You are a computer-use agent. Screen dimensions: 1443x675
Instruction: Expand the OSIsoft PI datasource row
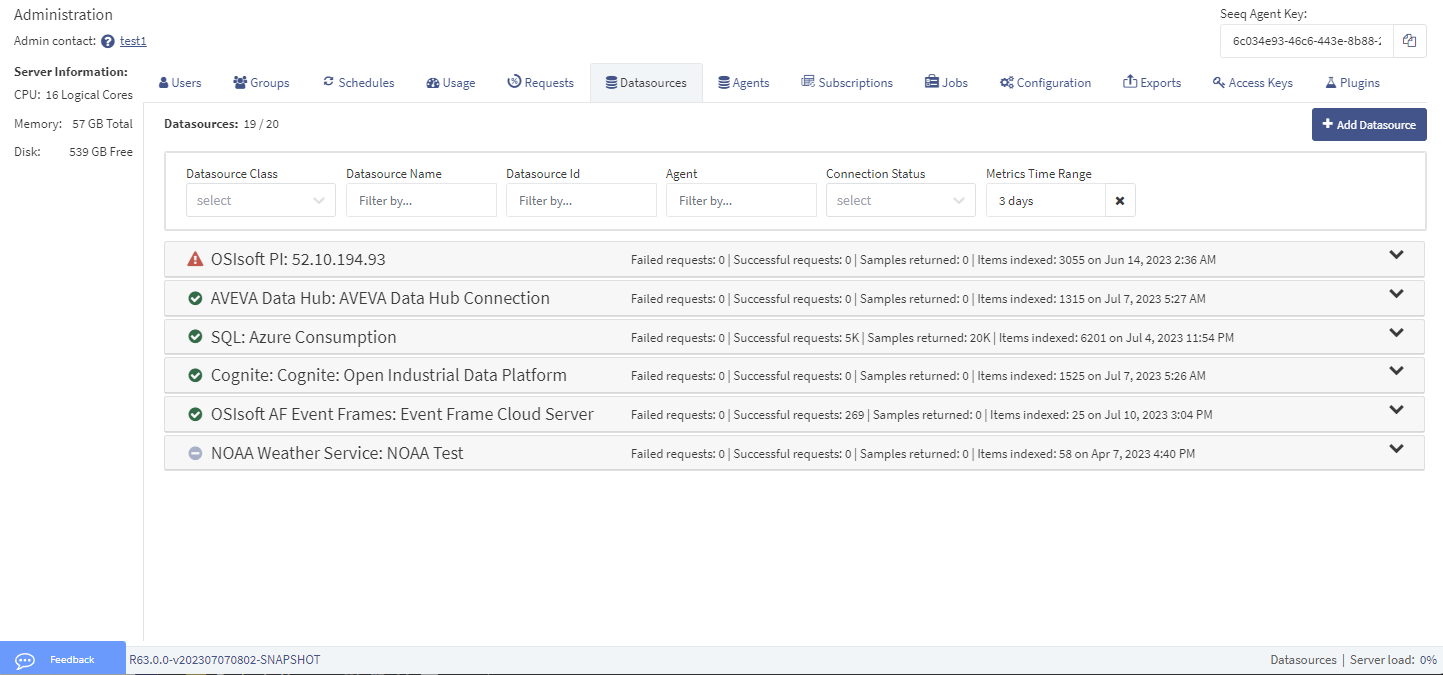click(1396, 254)
